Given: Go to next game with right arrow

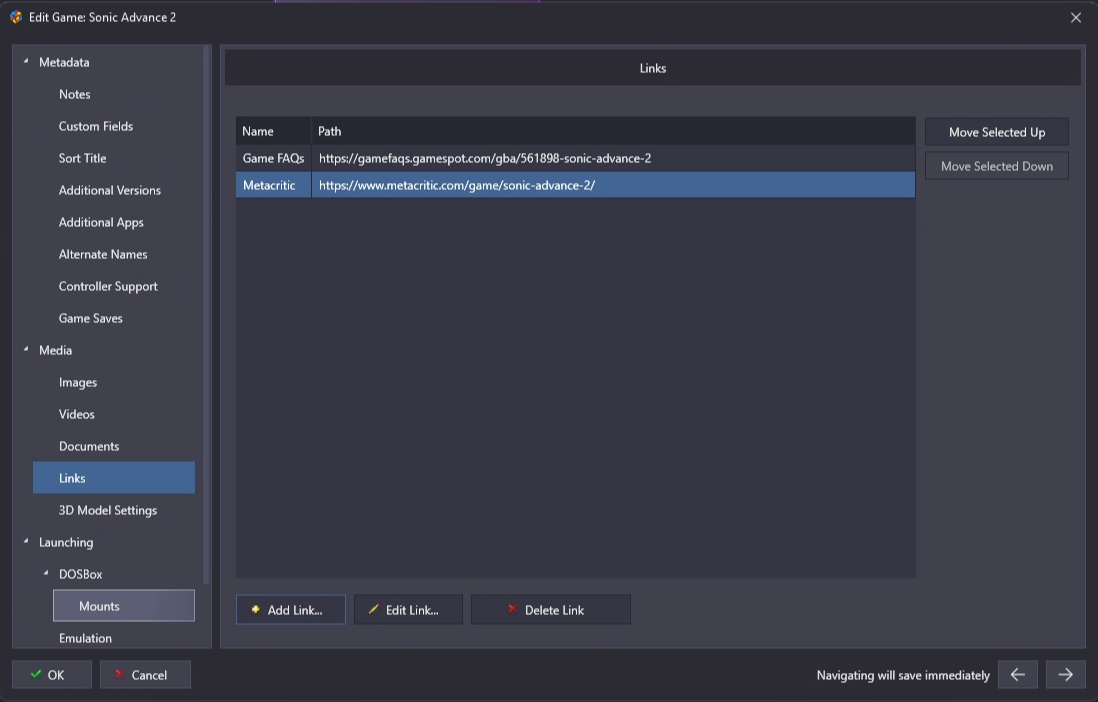Looking at the screenshot, I should 1066,675.
